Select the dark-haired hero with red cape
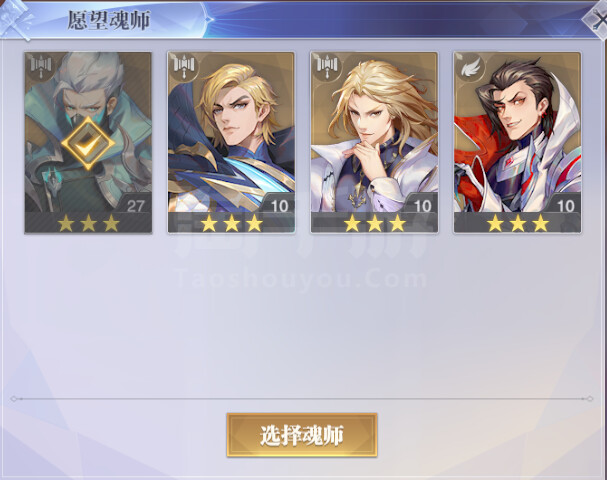The height and width of the screenshot is (480, 607). tap(518, 142)
